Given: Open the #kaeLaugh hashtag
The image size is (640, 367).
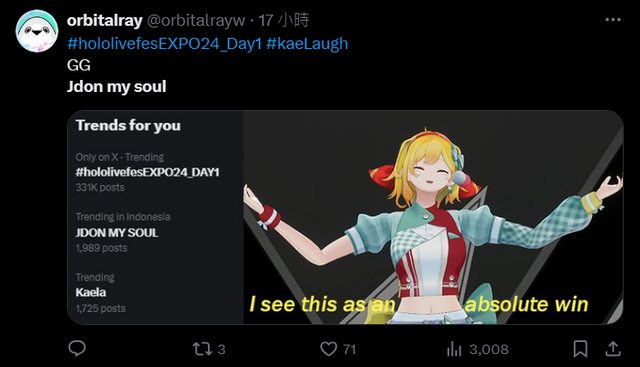Looking at the screenshot, I should [307, 43].
